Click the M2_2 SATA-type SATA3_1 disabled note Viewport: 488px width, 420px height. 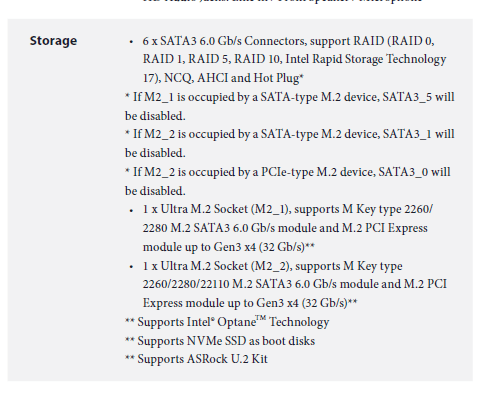[290, 143]
